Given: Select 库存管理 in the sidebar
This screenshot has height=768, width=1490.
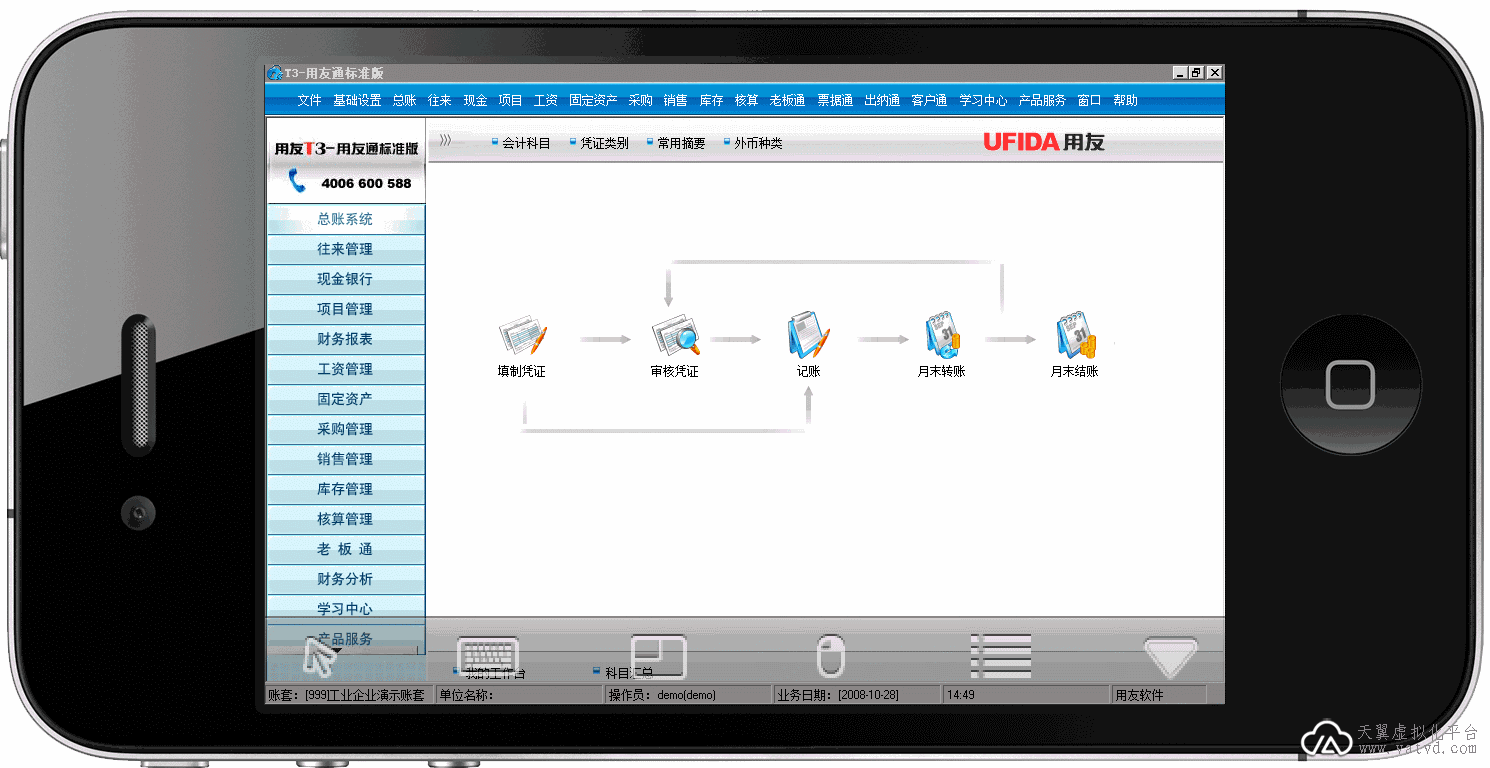Looking at the screenshot, I should [x=345, y=489].
